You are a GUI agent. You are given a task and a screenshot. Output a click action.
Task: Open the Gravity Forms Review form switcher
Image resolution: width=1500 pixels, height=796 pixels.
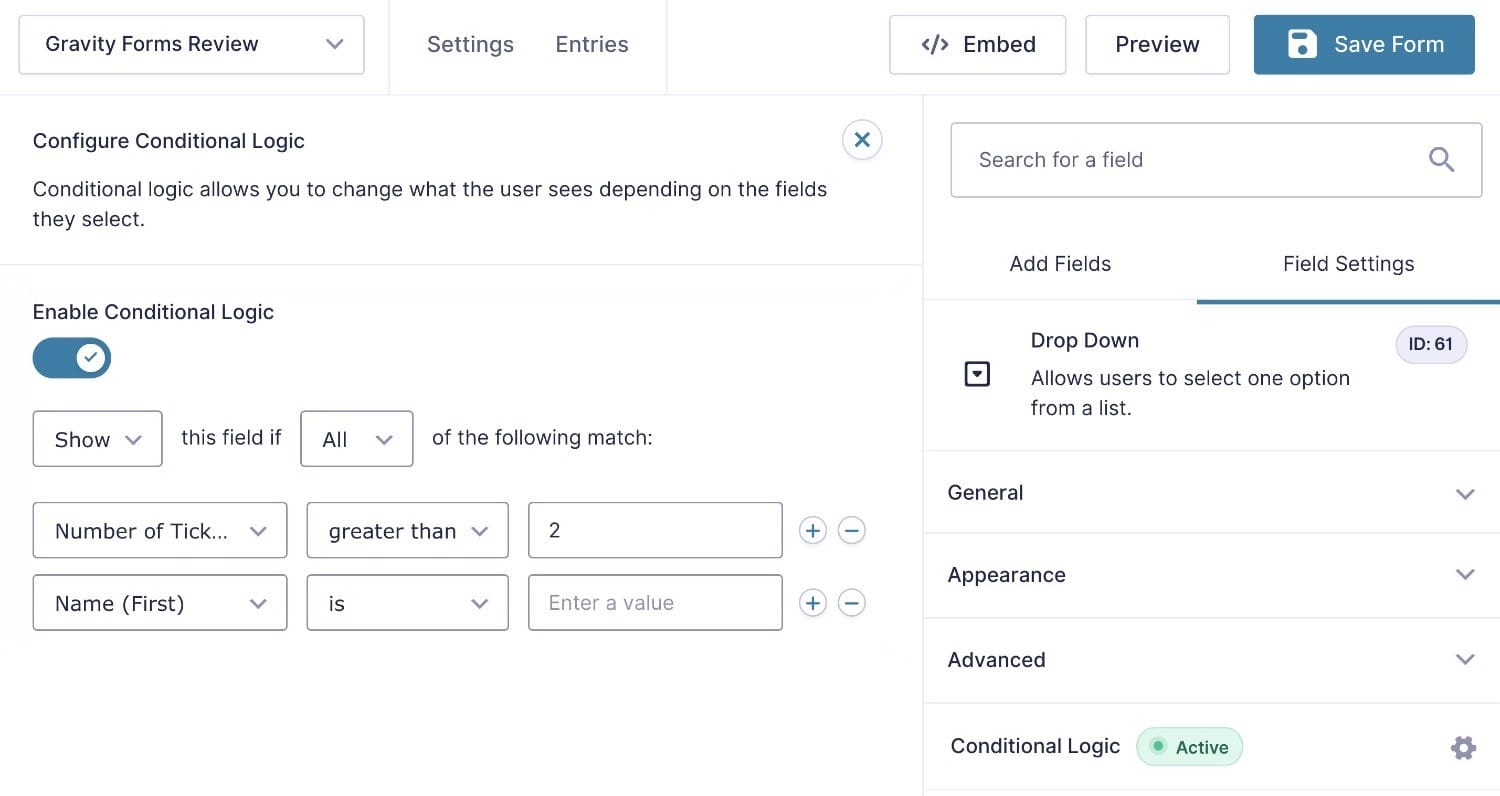(192, 44)
